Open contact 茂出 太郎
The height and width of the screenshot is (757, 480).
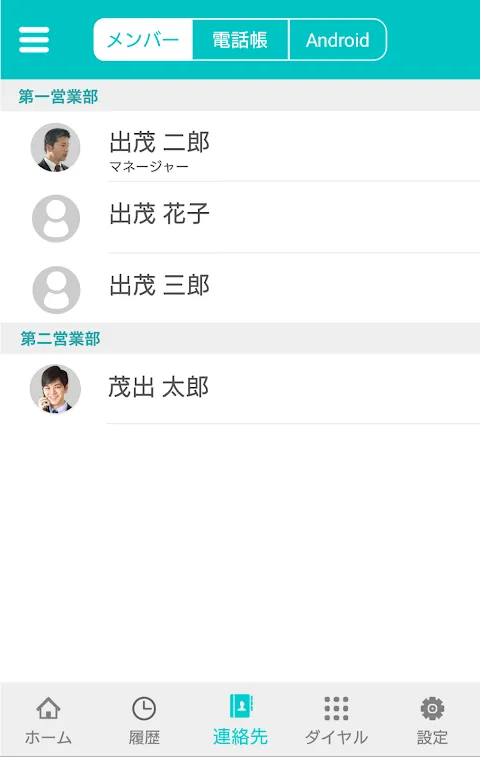tap(240, 389)
